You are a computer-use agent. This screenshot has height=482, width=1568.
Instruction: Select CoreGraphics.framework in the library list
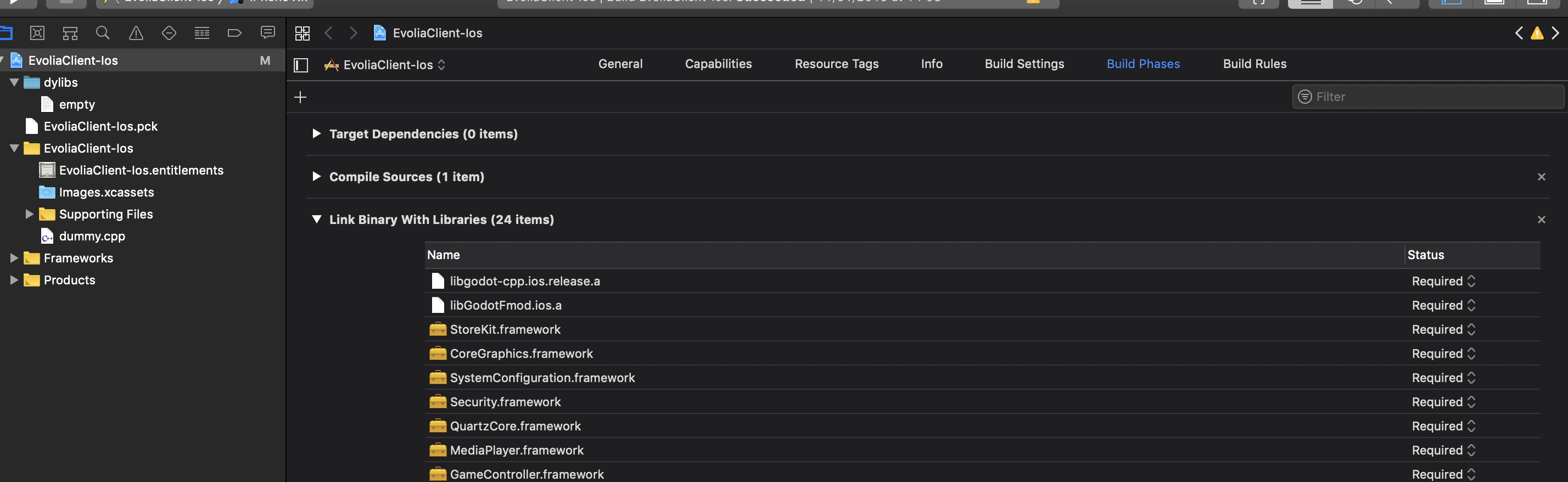point(982,354)
